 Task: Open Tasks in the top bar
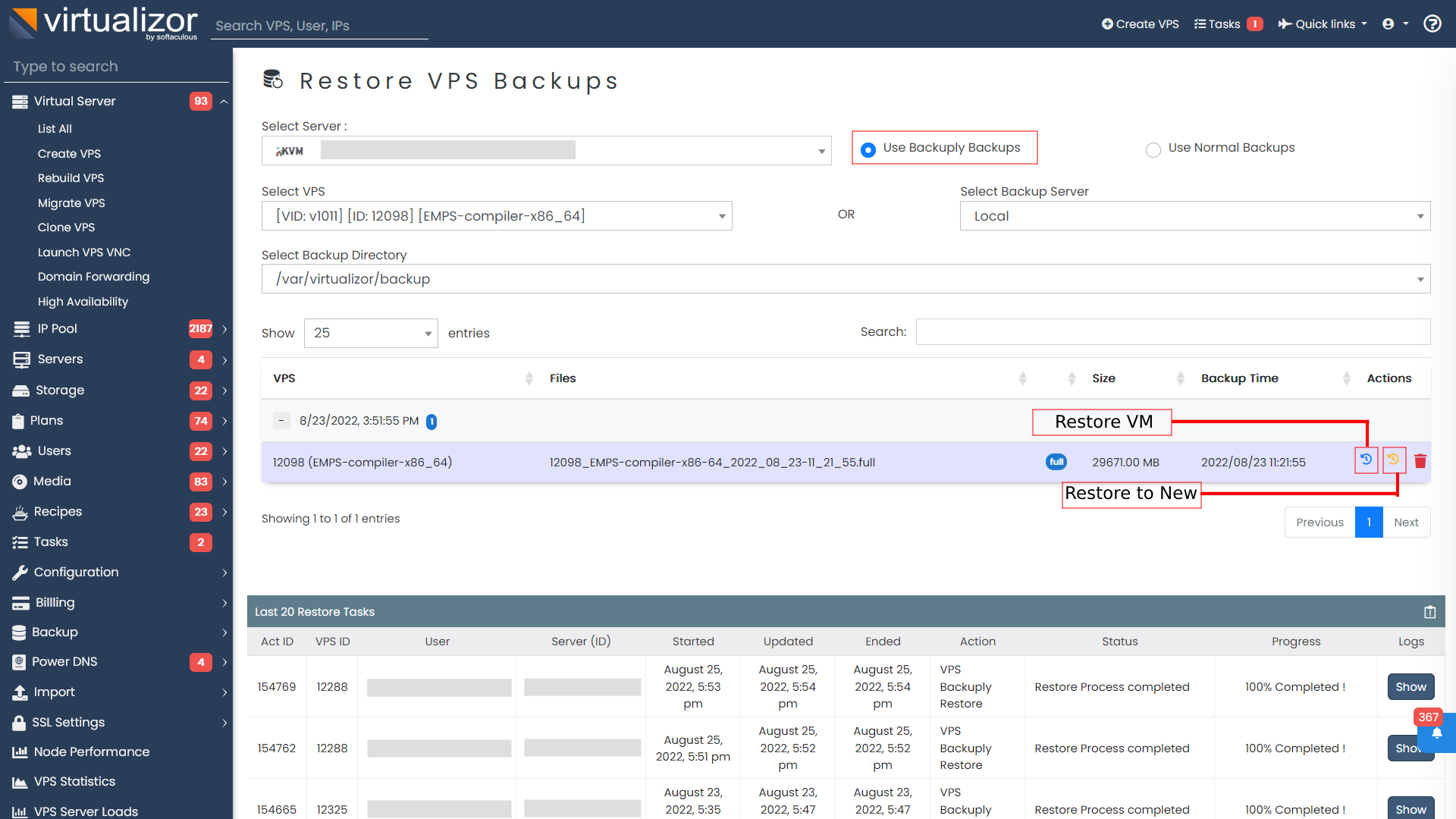tap(1228, 24)
